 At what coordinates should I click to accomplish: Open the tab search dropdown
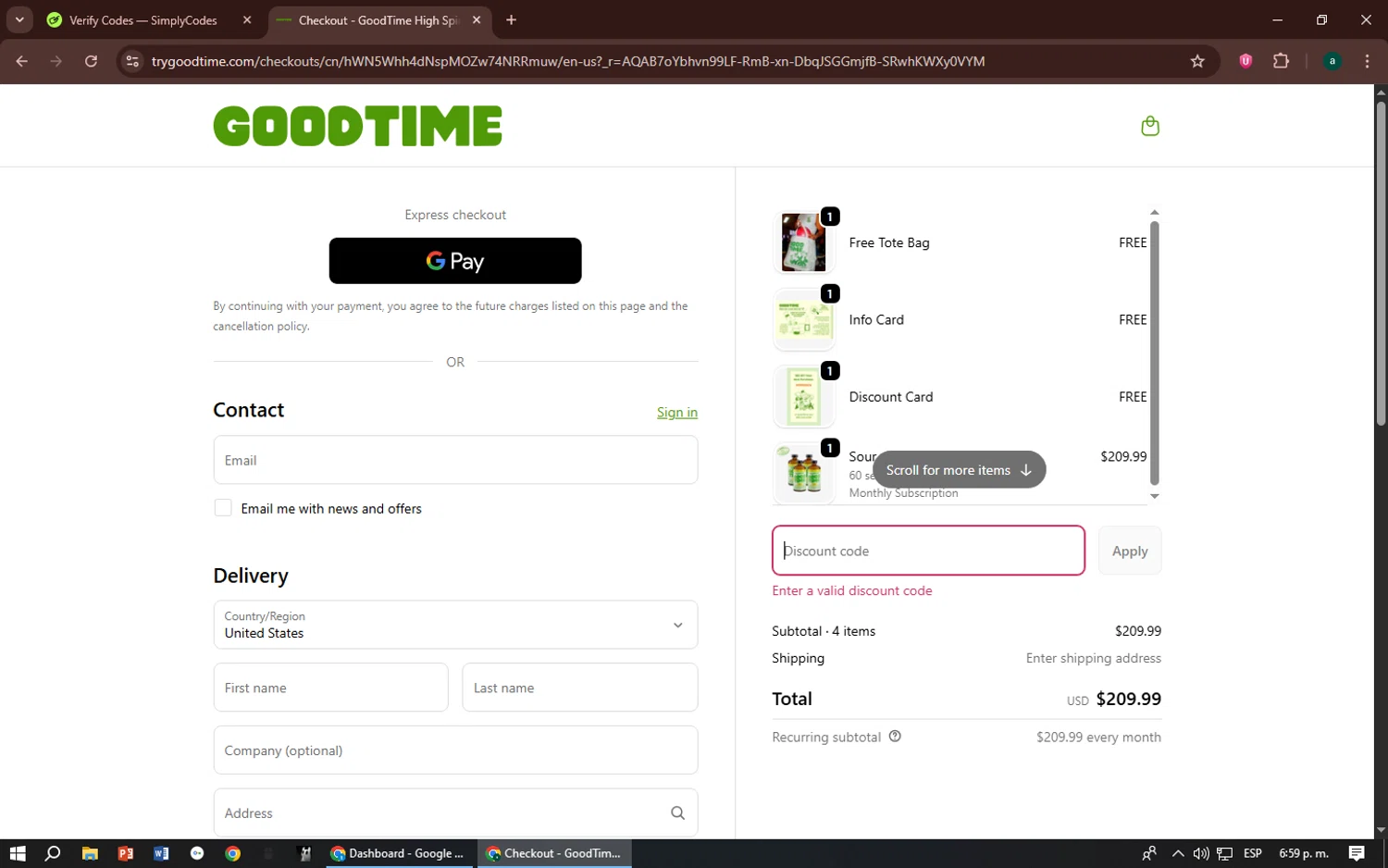tap(19, 20)
